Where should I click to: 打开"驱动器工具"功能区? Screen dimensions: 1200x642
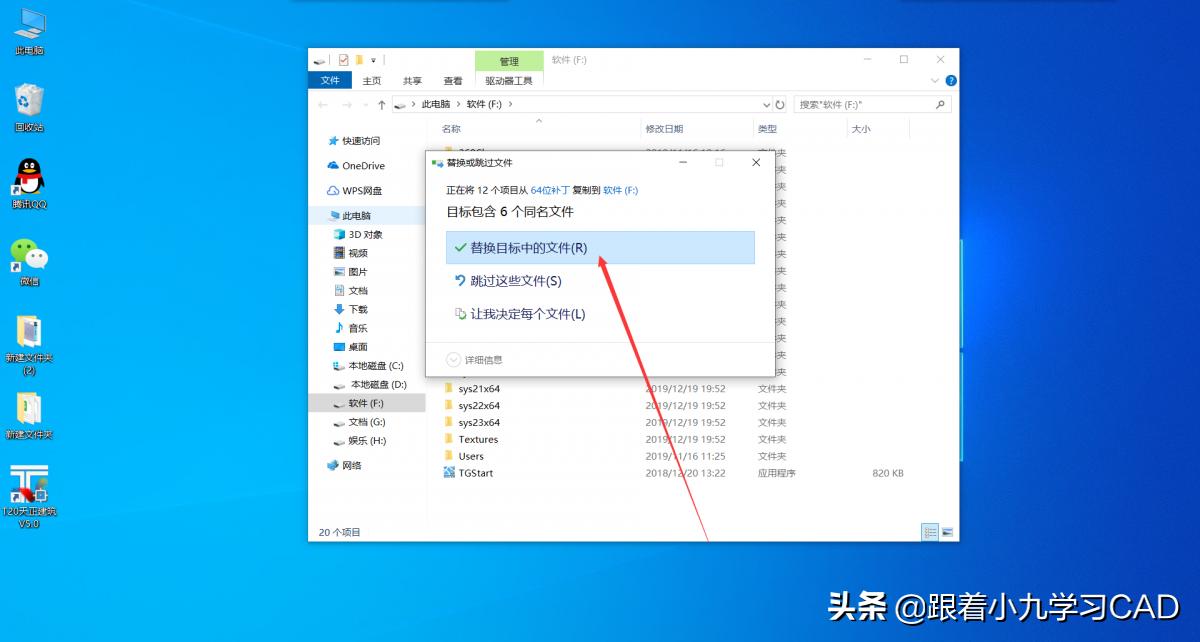click(508, 83)
